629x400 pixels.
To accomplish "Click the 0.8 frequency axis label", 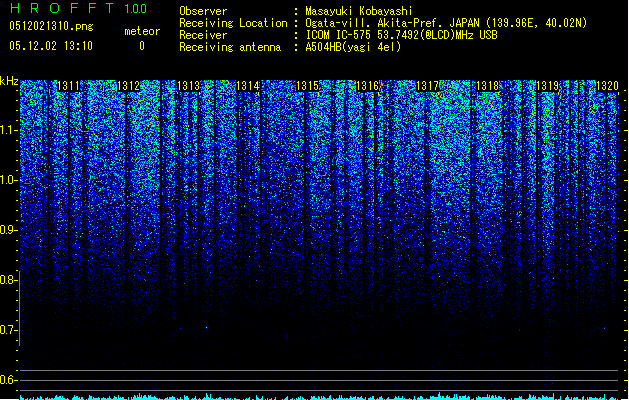I will pyautogui.click(x=9, y=280).
